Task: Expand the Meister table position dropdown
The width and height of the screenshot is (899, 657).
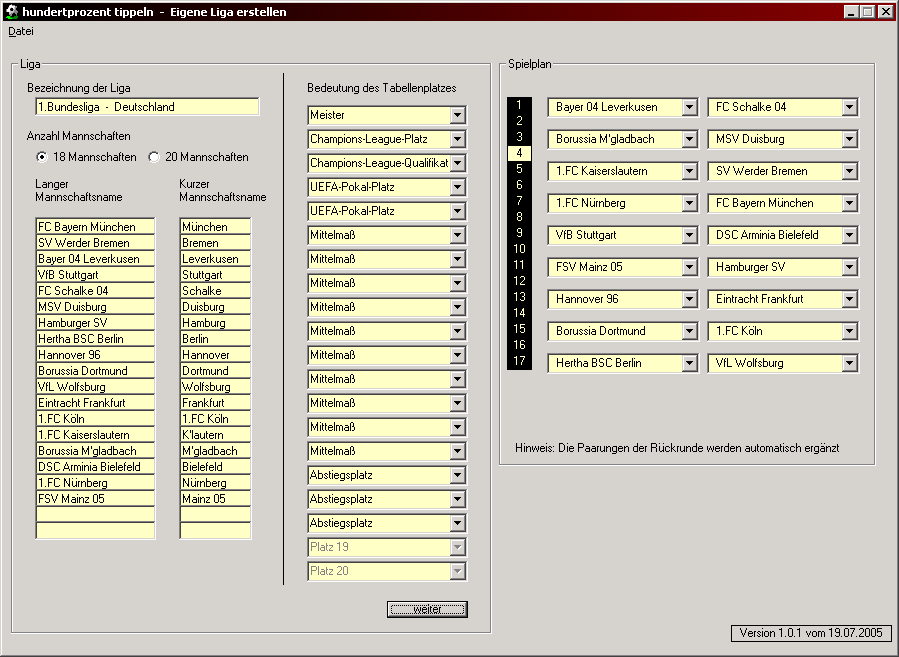Action: 457,115
